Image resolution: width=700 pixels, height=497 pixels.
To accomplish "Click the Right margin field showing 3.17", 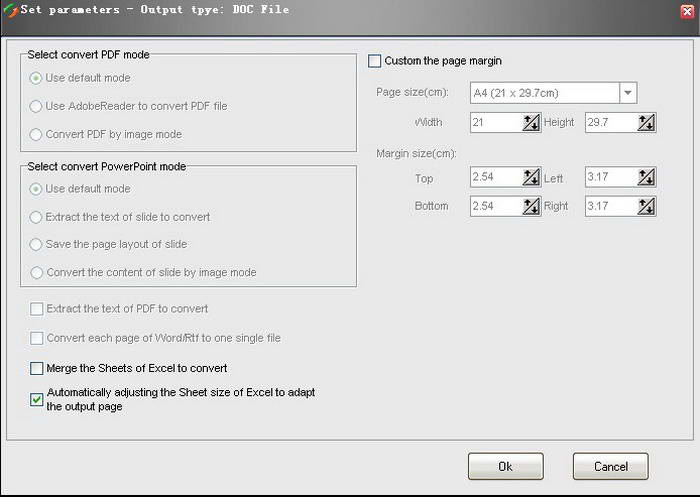I will click(x=612, y=206).
